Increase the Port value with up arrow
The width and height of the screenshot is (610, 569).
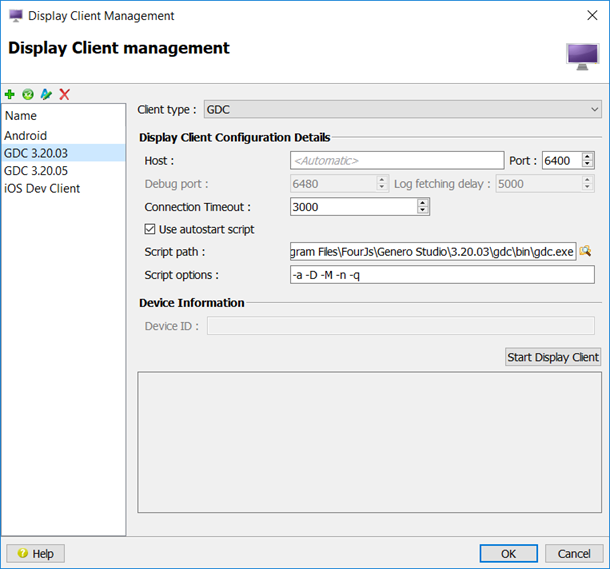point(587,156)
